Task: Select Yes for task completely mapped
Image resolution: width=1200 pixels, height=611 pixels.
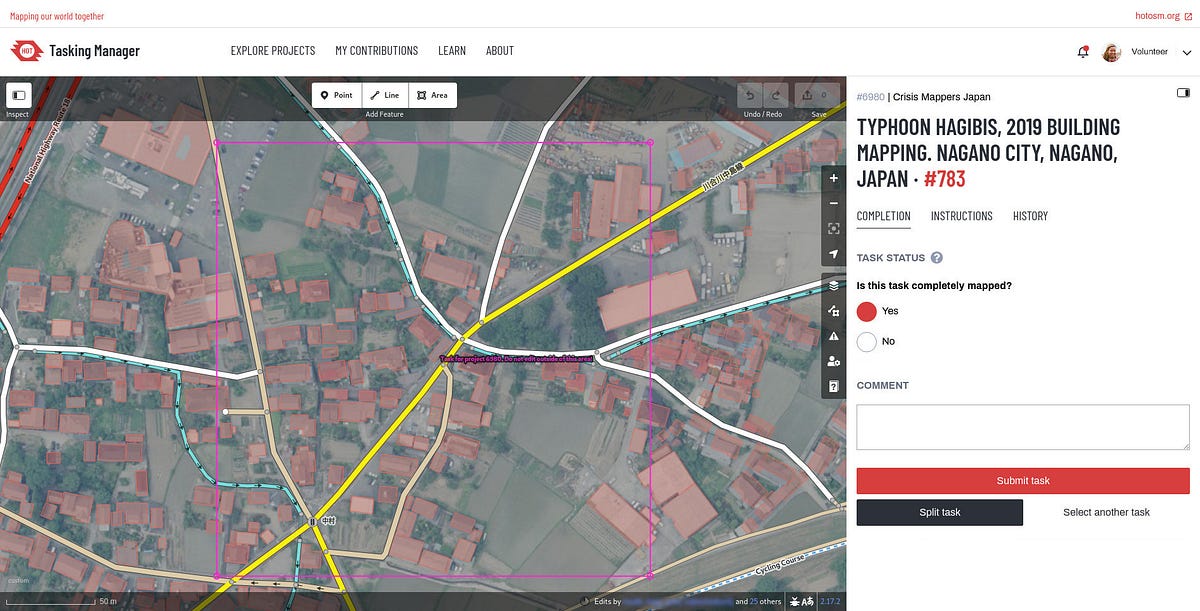Action: pyautogui.click(x=867, y=311)
